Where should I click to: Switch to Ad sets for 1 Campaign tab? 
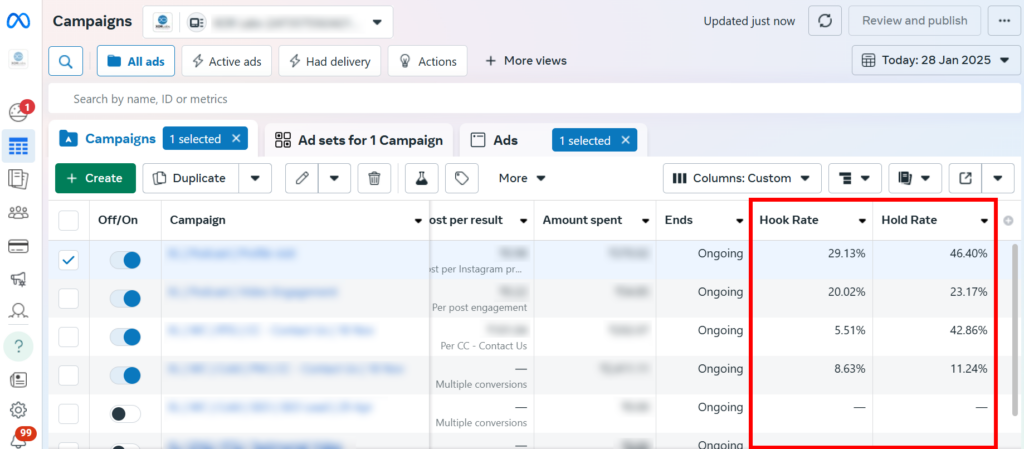coord(359,140)
